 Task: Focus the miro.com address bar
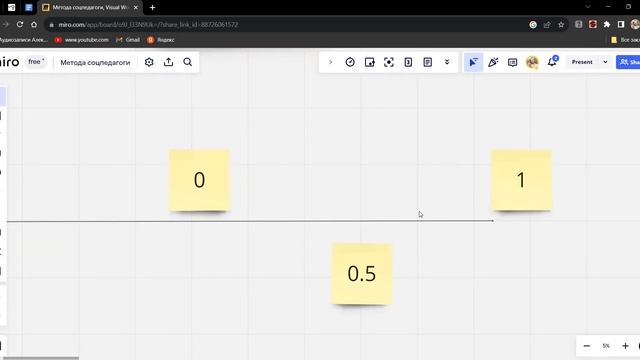click(286, 24)
